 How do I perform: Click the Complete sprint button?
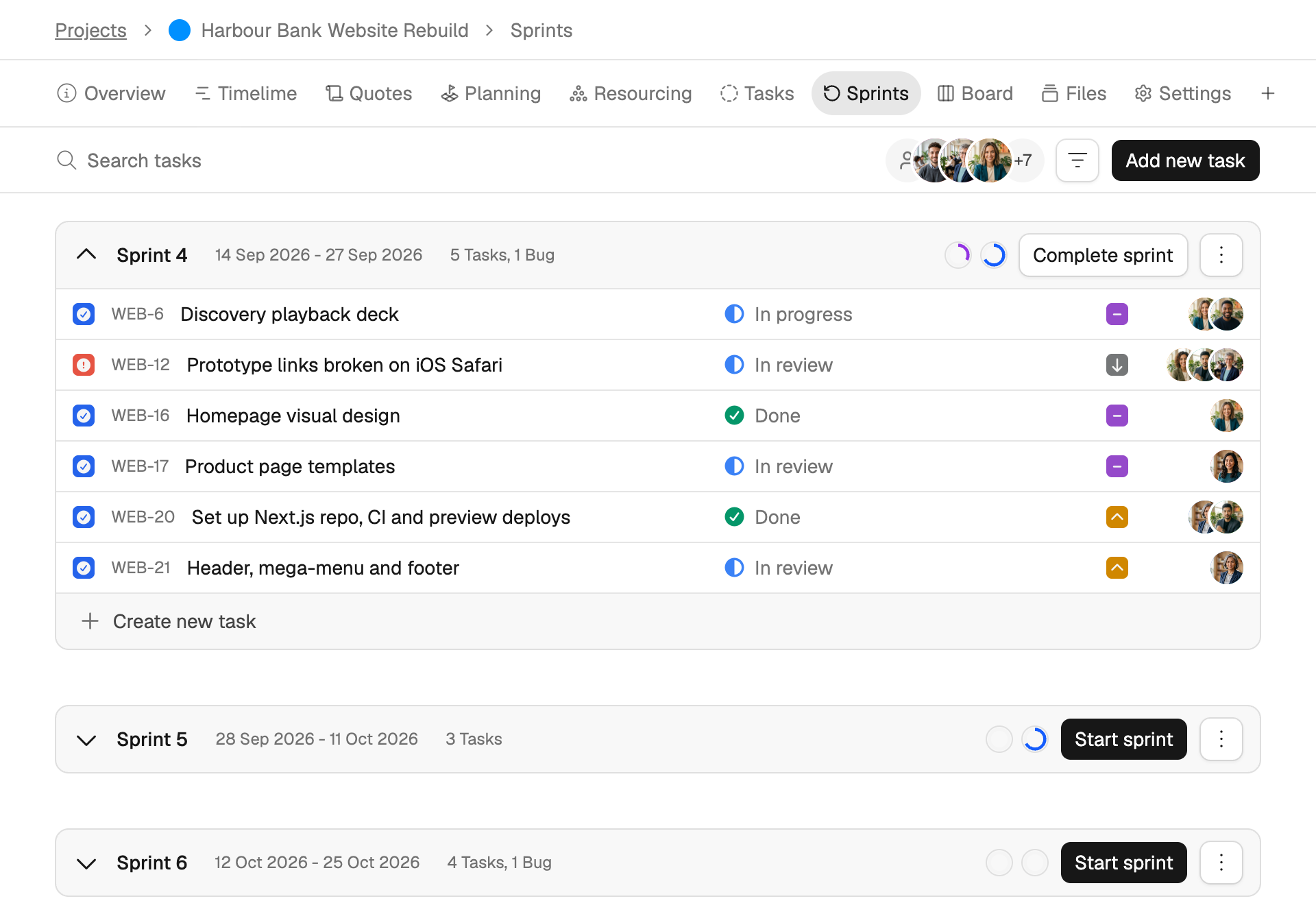(1103, 255)
